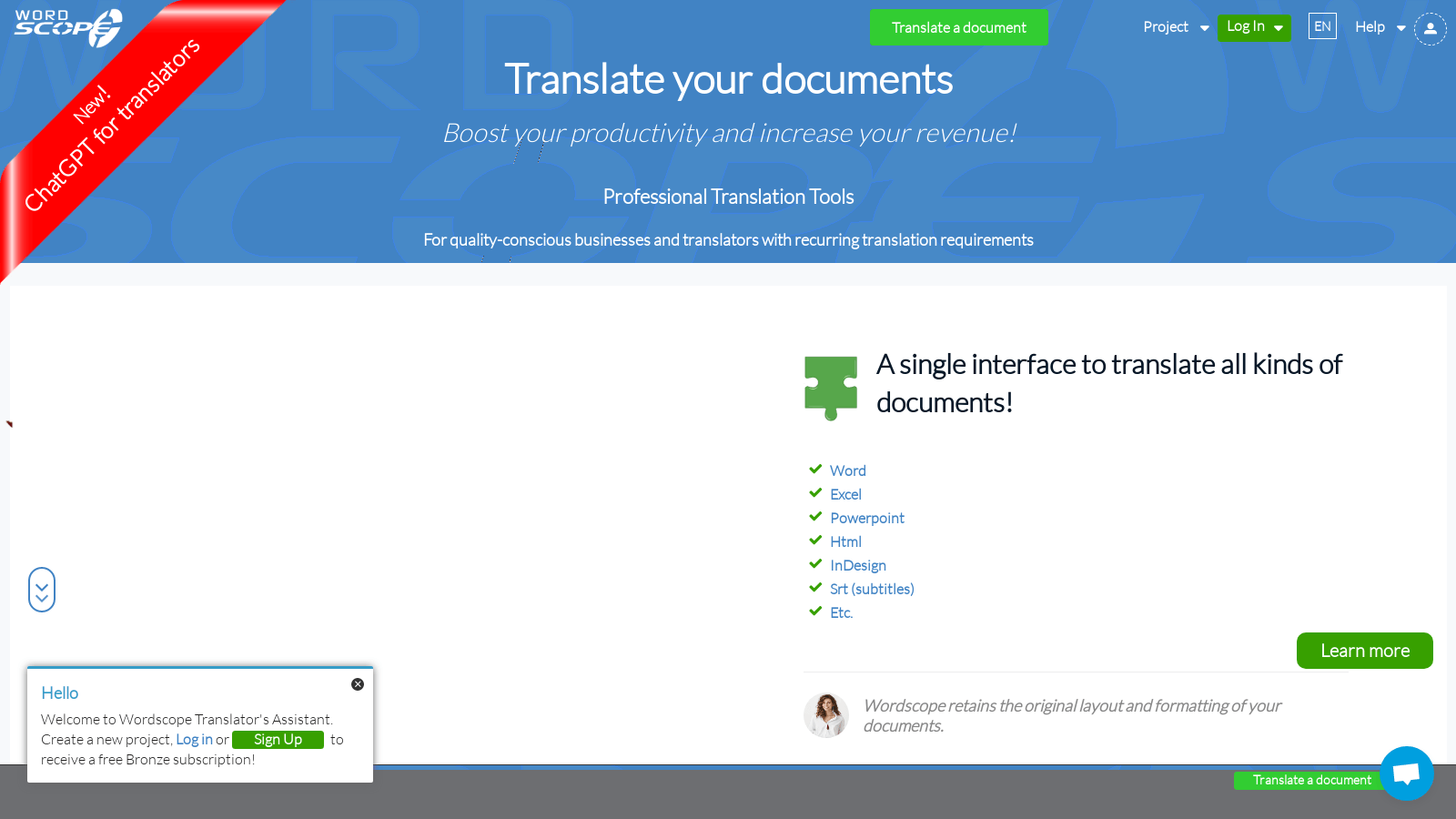The height and width of the screenshot is (819, 1456).
Task: Open the user account avatar icon
Action: tap(1431, 28)
